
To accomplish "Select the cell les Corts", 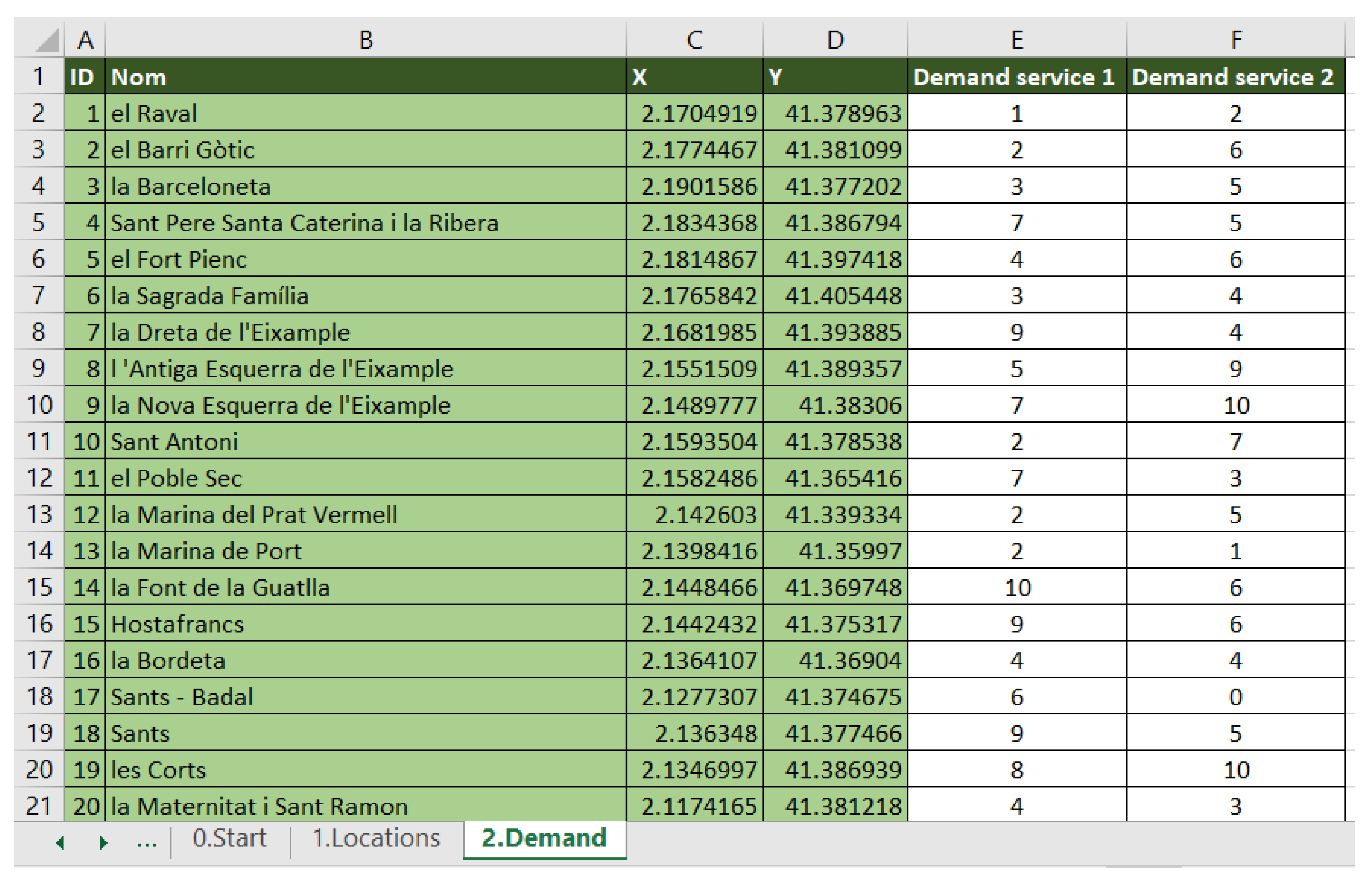I will 366,769.
